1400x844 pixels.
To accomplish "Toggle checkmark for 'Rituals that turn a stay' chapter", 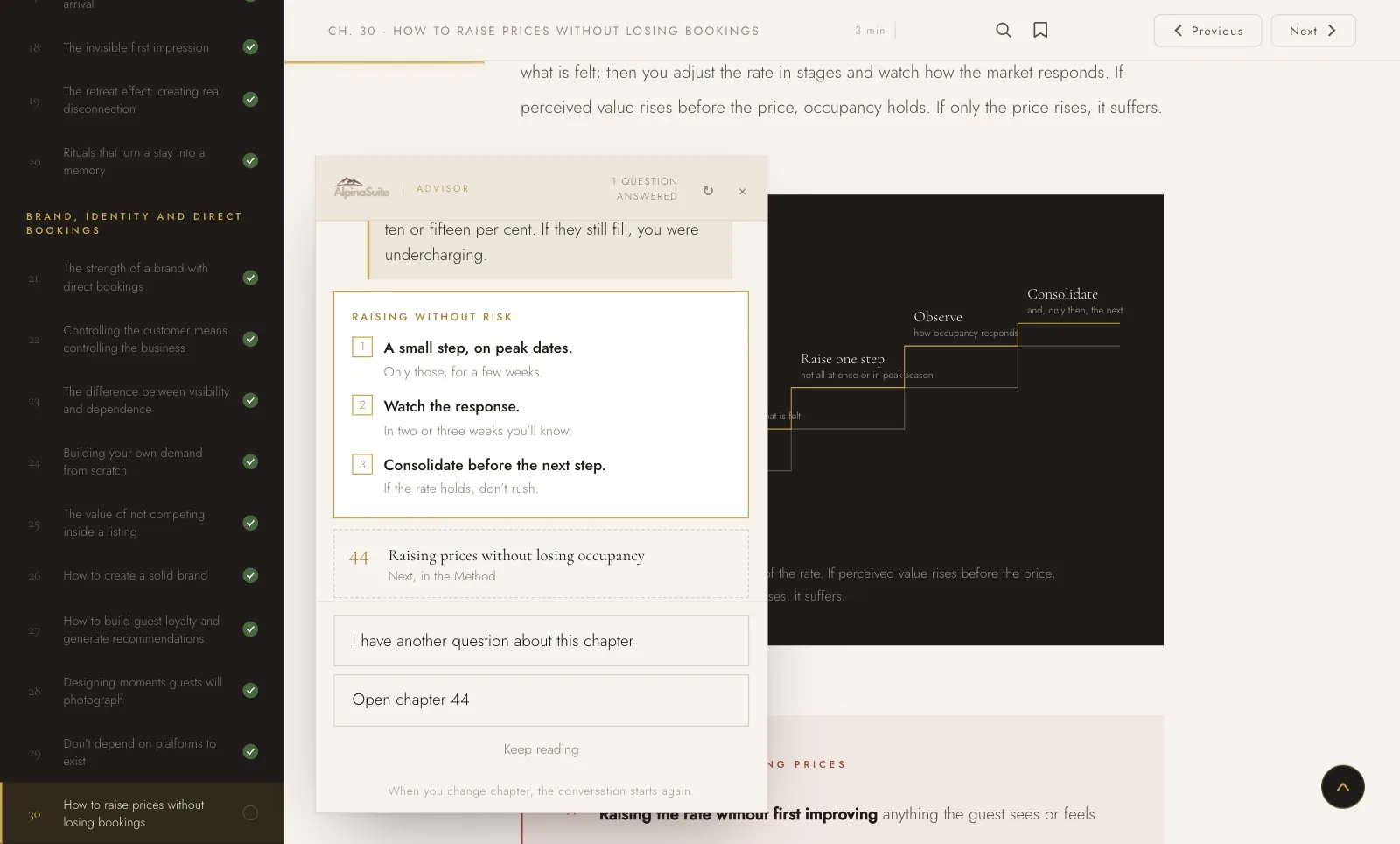I will click(x=250, y=161).
